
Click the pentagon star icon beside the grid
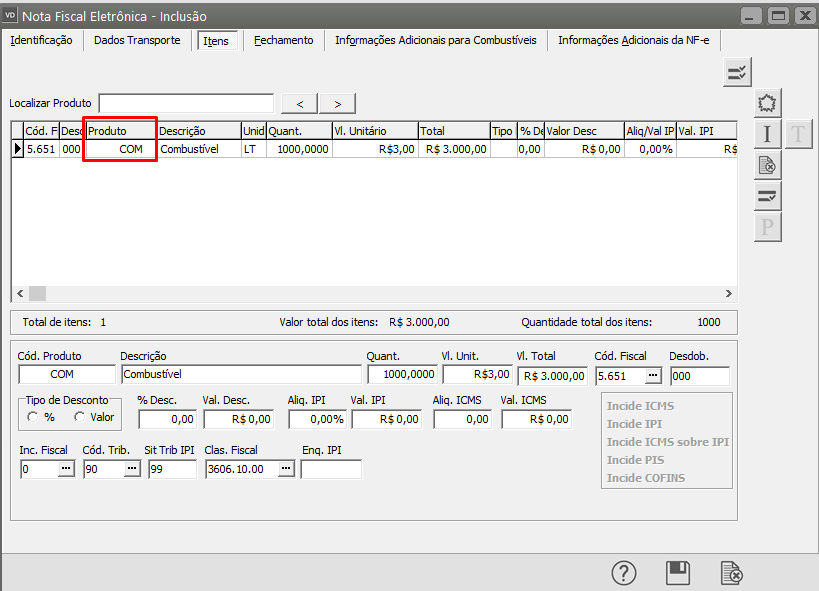[x=767, y=103]
